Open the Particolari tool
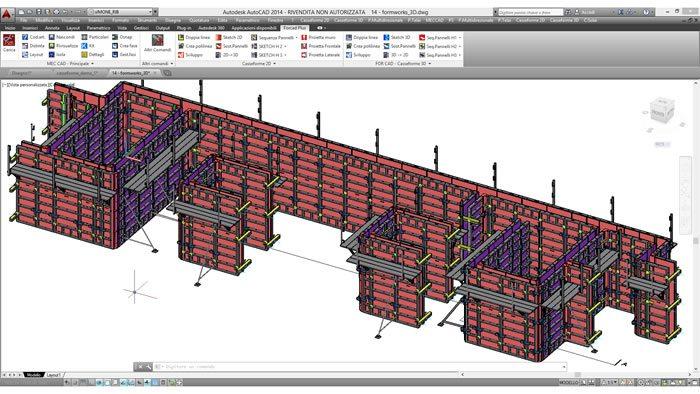Screen dimensions: 700x394 (95, 37)
